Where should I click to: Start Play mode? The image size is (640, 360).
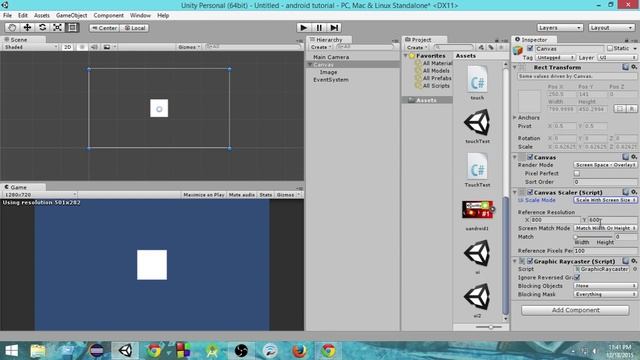point(304,28)
